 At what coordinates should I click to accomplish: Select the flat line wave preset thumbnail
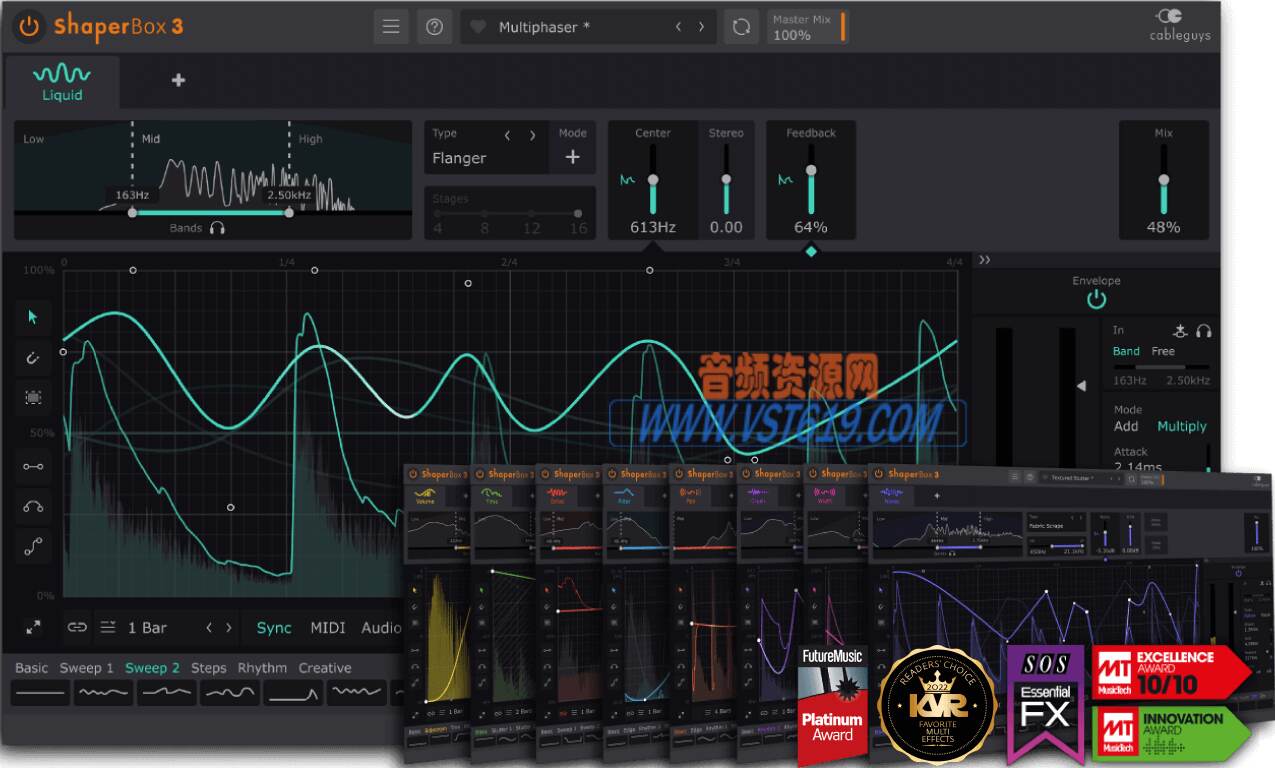[x=39, y=692]
